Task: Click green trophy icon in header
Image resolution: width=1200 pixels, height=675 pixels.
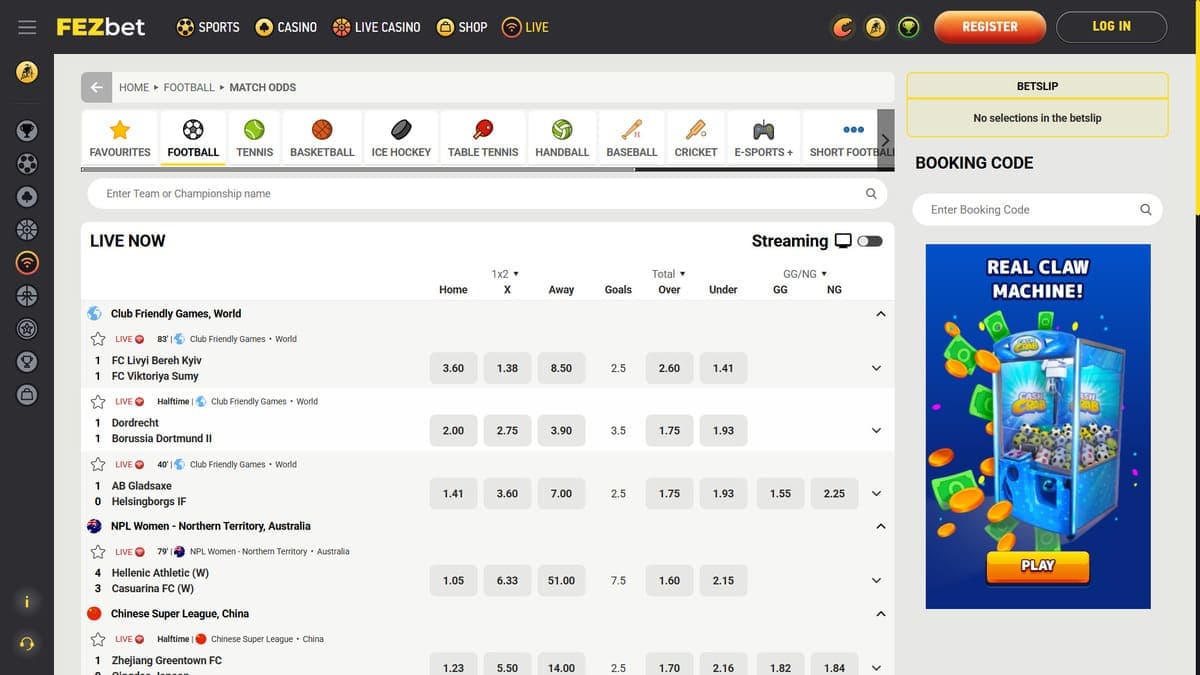Action: point(908,27)
